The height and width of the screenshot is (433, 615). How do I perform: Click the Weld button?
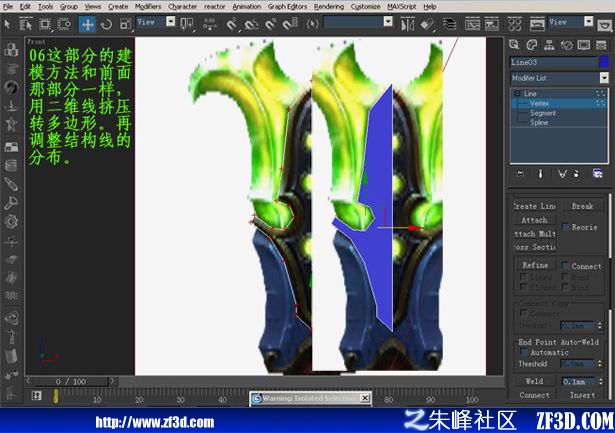[535, 381]
